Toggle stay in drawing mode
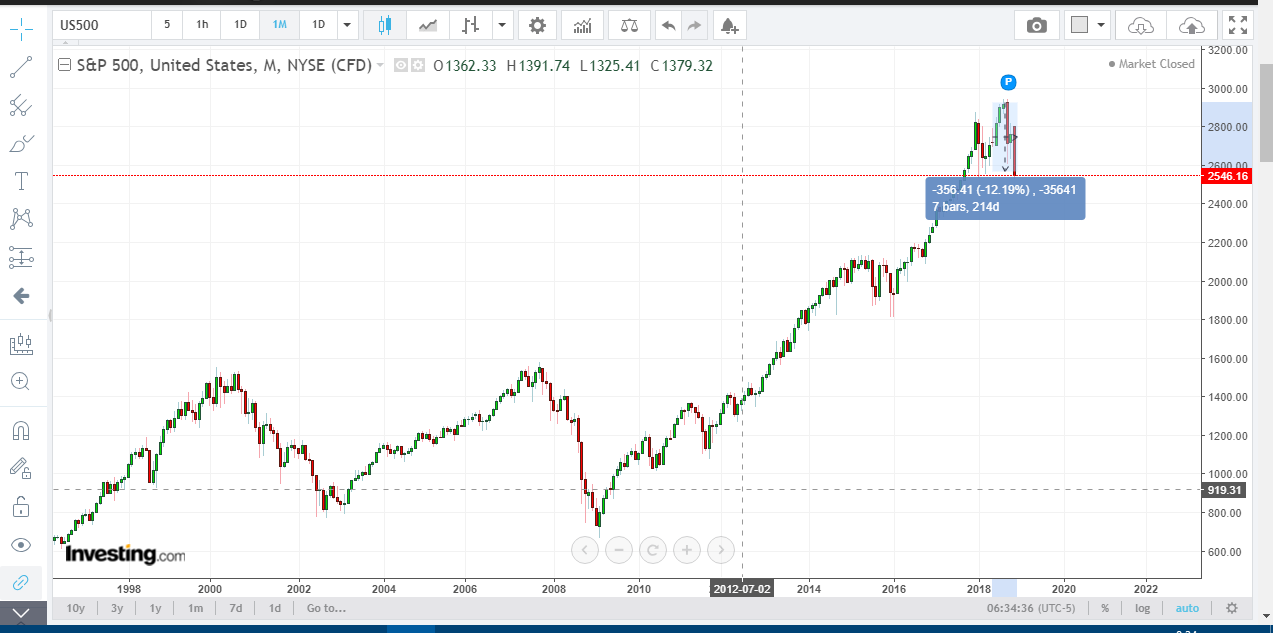This screenshot has height=634, width=1273. 21,468
